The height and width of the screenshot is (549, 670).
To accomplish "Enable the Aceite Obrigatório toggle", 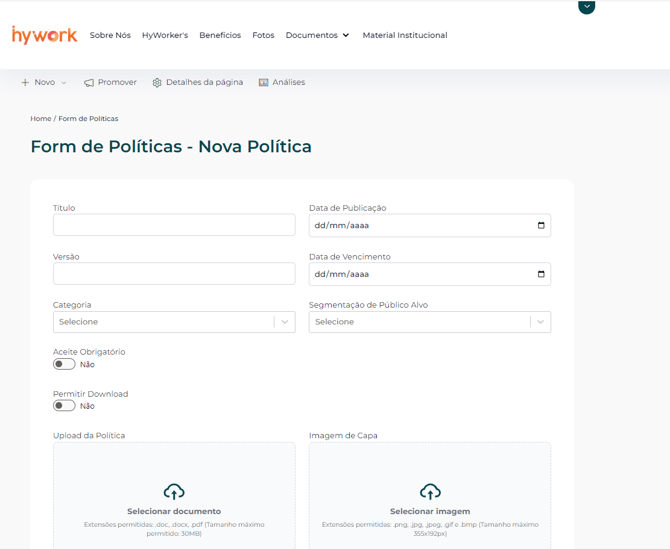I will pos(64,364).
